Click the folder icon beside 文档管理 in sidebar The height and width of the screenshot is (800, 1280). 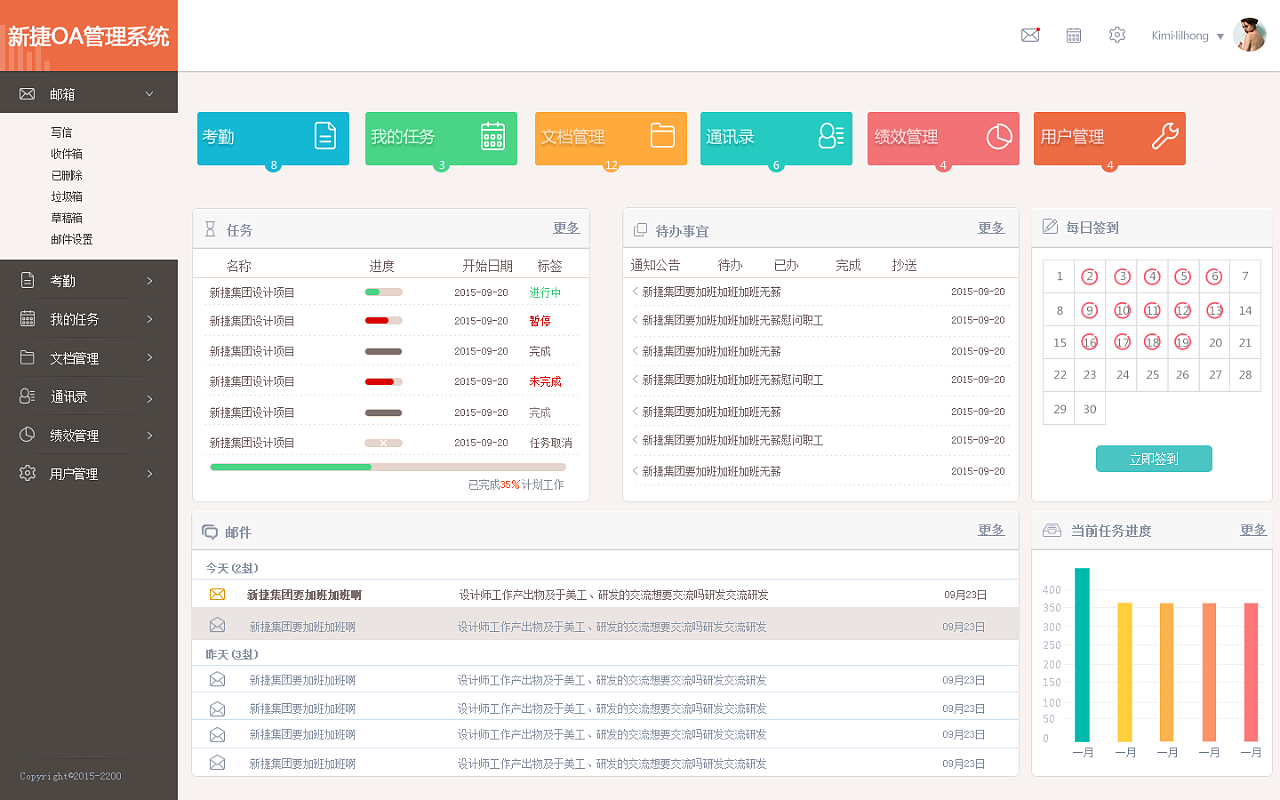coord(28,357)
